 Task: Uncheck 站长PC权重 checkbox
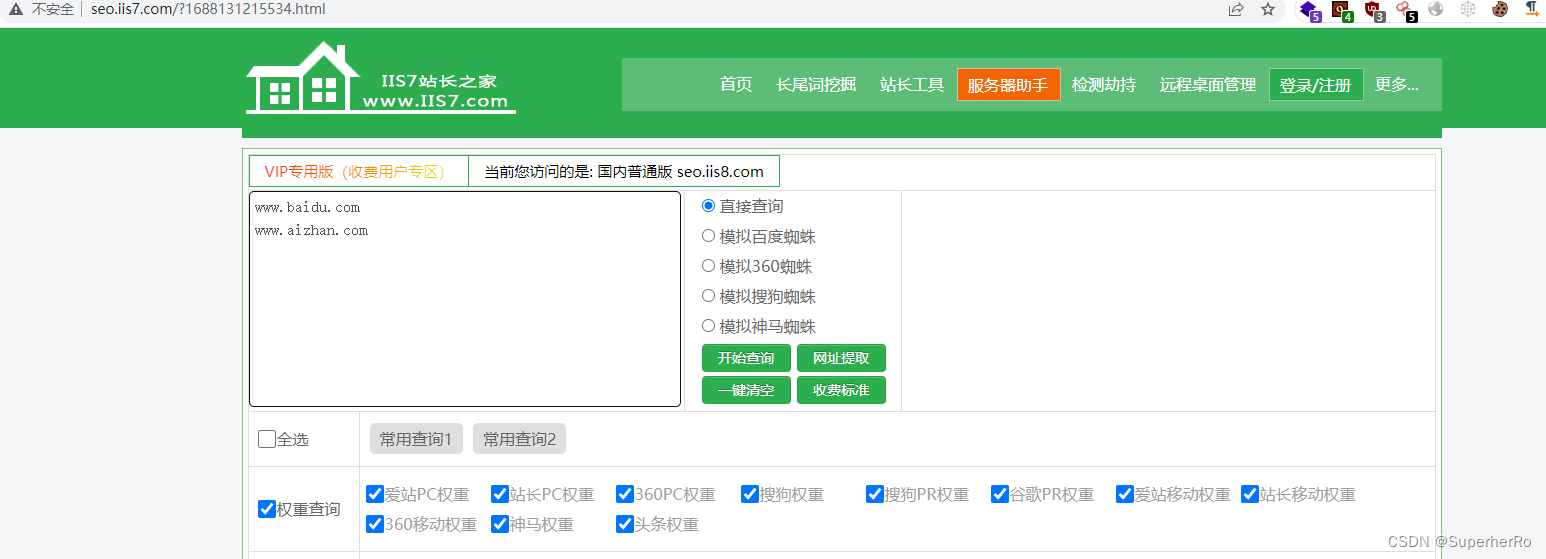tap(500, 494)
